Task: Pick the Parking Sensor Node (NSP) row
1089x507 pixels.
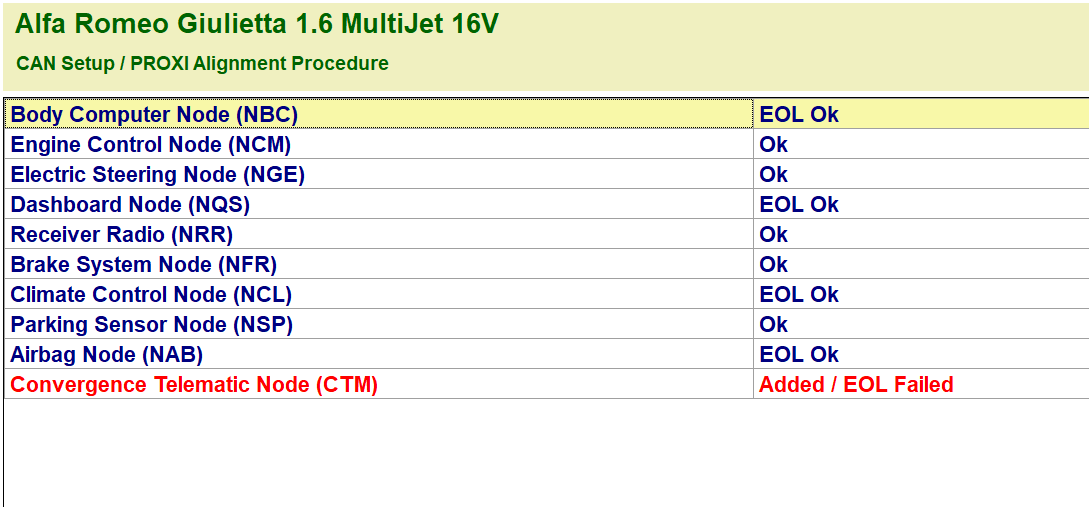Action: pos(152,325)
